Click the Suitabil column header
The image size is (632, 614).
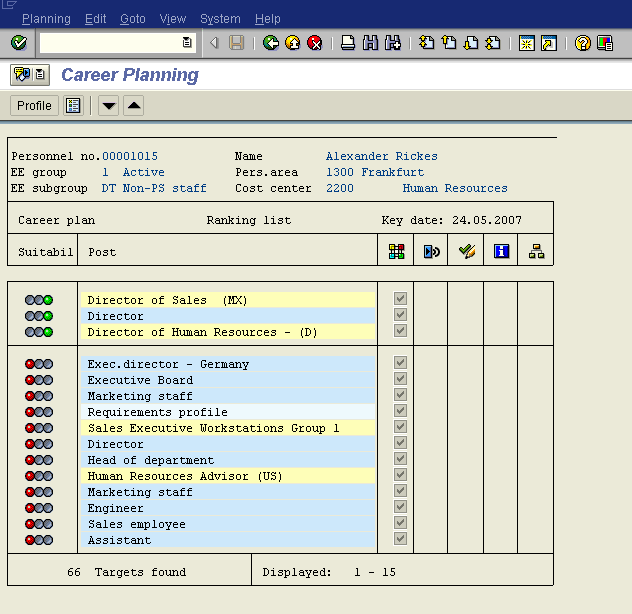coord(46,252)
